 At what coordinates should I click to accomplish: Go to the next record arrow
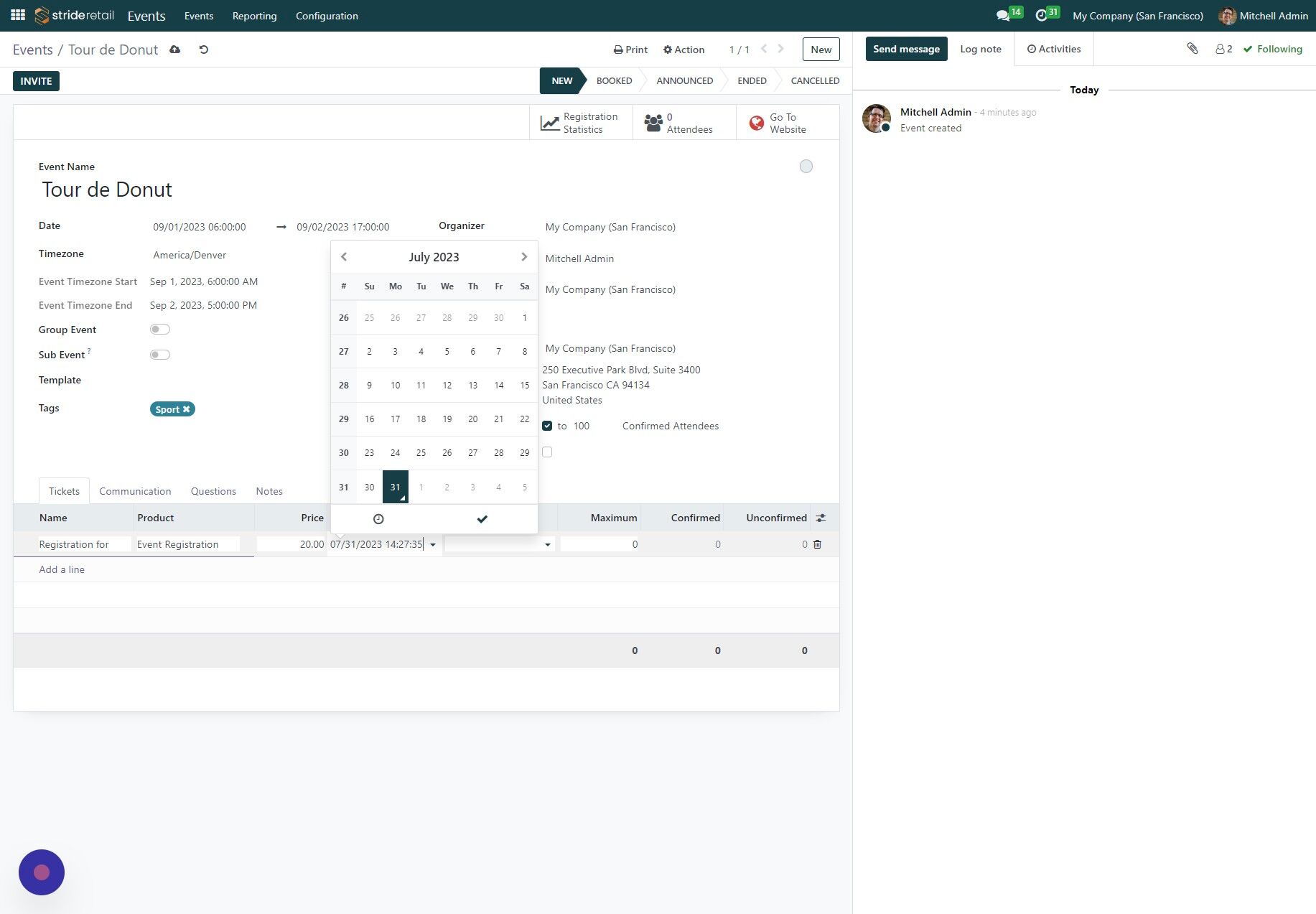pos(781,49)
